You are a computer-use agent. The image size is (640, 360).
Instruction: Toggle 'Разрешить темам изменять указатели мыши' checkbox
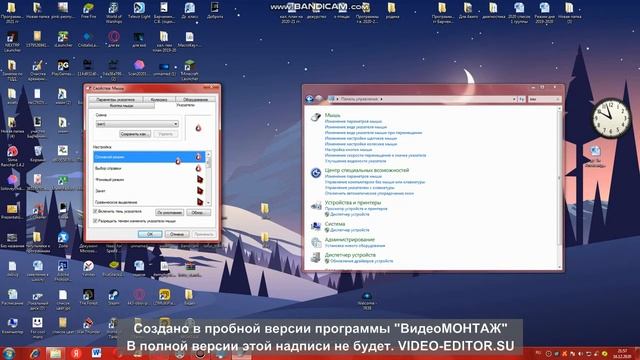(96, 221)
